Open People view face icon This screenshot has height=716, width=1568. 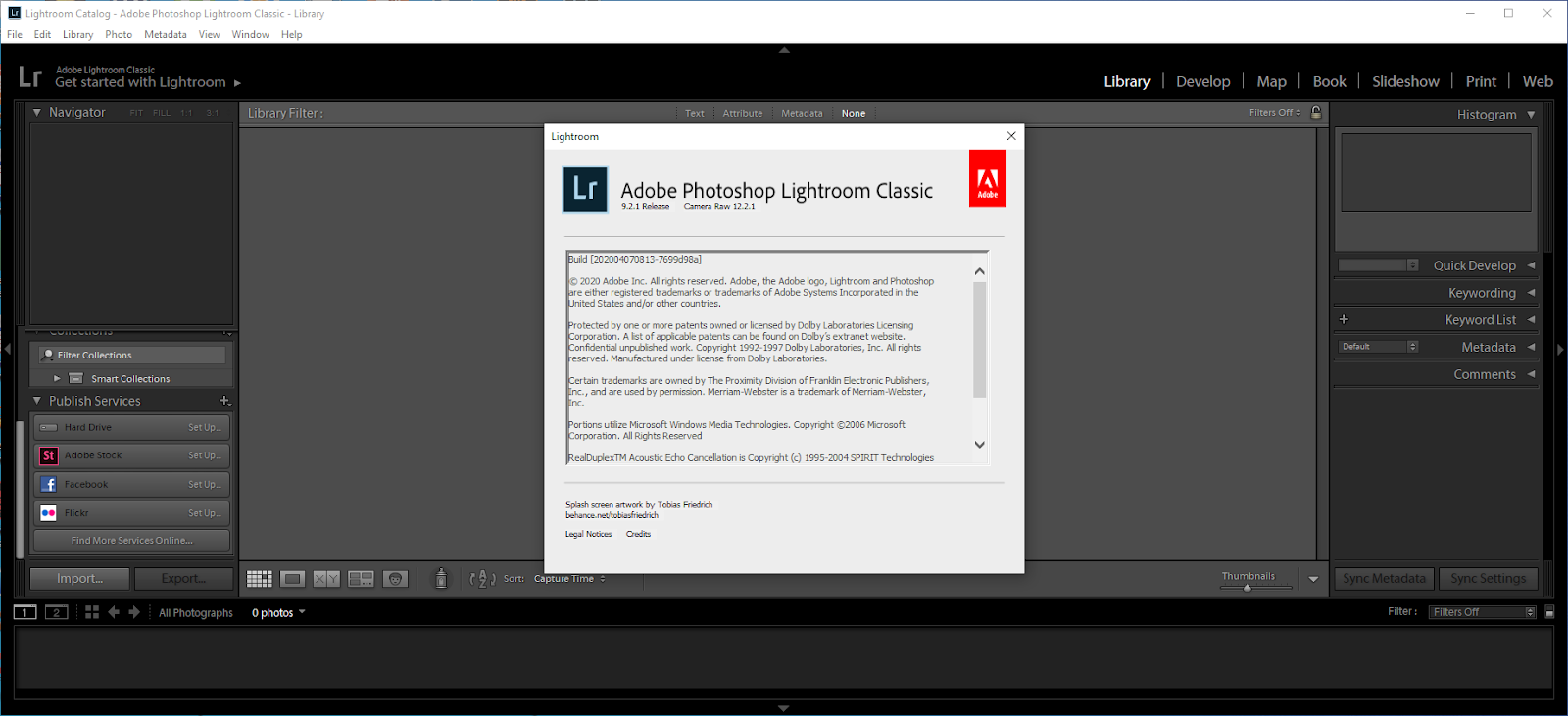point(395,579)
